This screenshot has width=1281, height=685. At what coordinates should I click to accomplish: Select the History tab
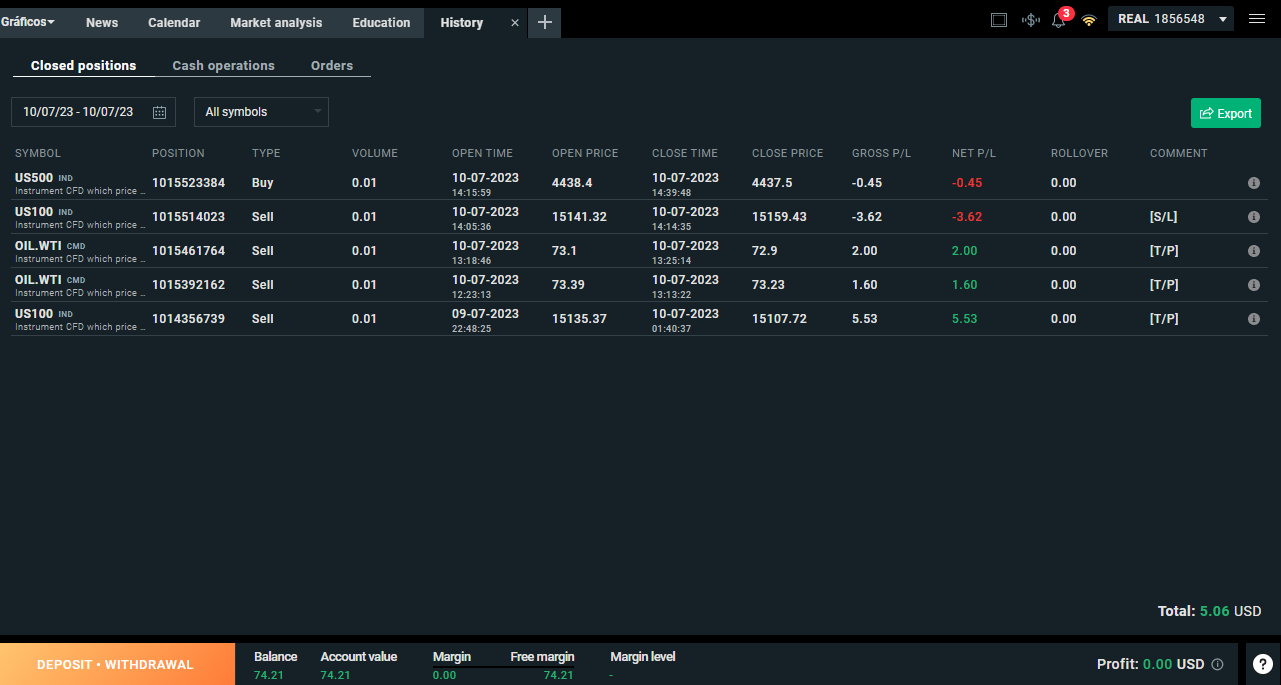pyautogui.click(x=462, y=22)
